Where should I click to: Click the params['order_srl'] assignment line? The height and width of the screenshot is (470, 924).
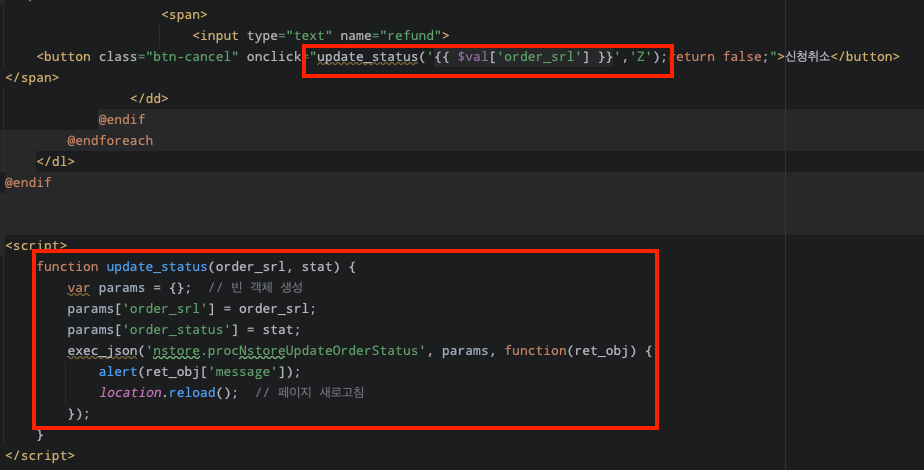[192, 309]
